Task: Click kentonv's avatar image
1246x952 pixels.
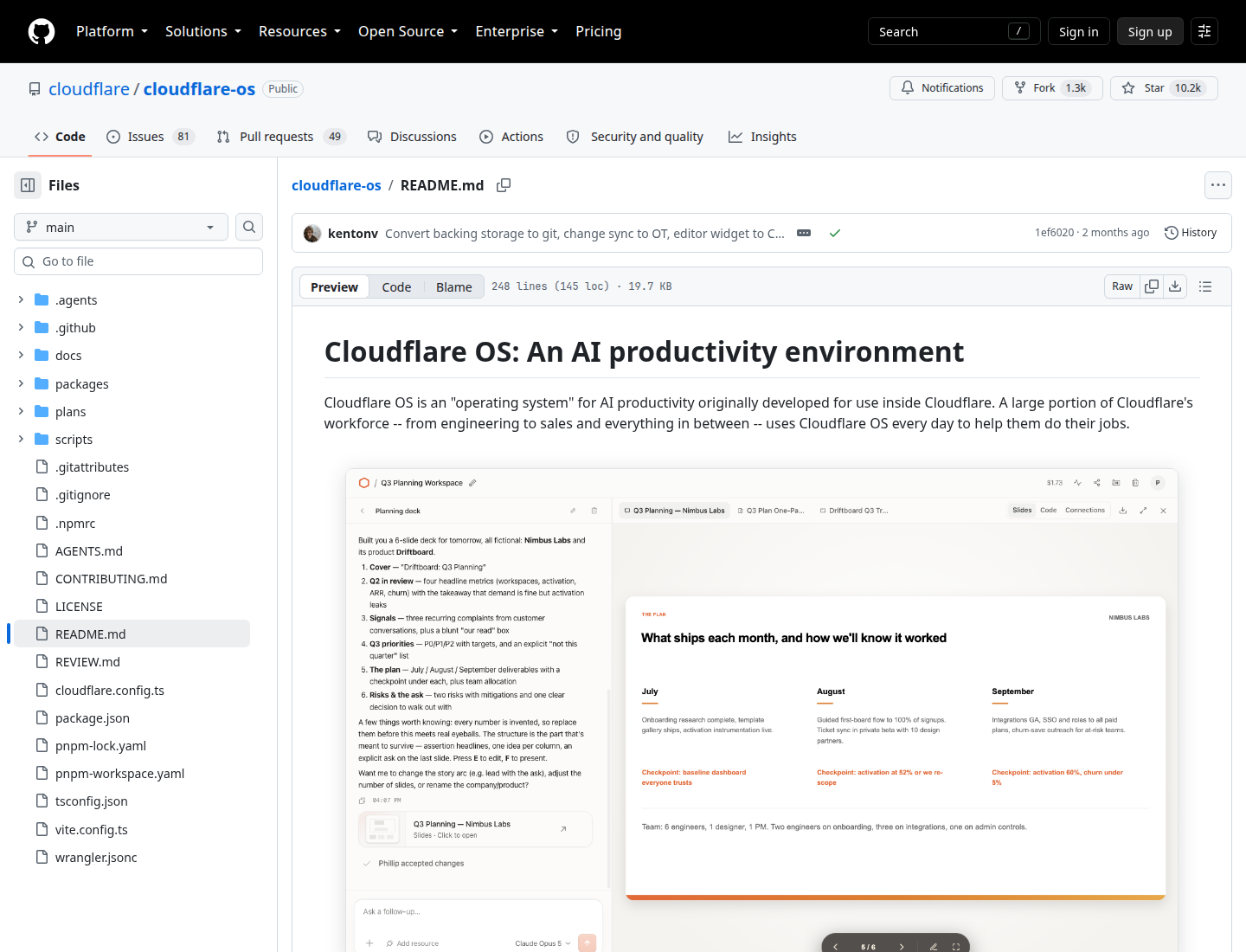Action: click(x=312, y=233)
